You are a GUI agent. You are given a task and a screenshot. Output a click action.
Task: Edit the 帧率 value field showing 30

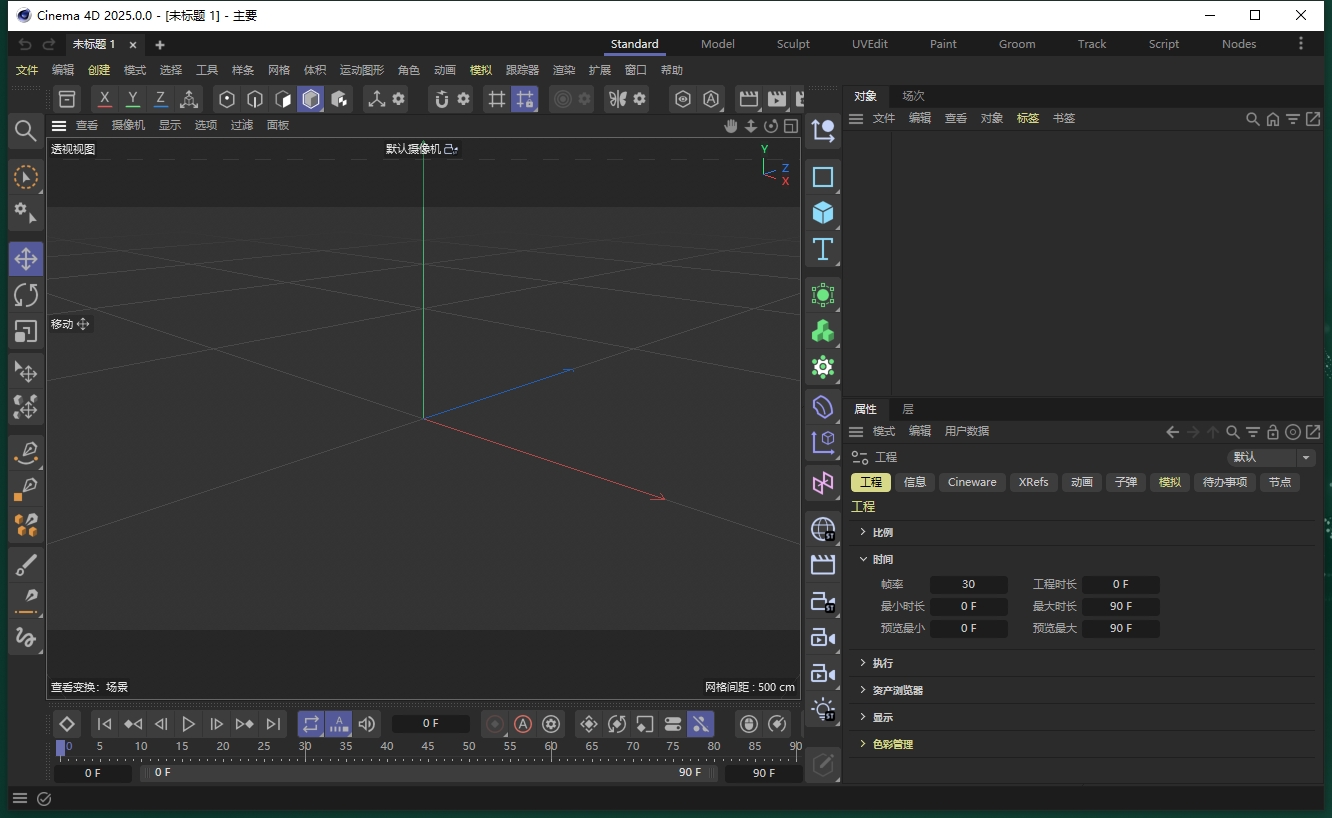click(967, 584)
